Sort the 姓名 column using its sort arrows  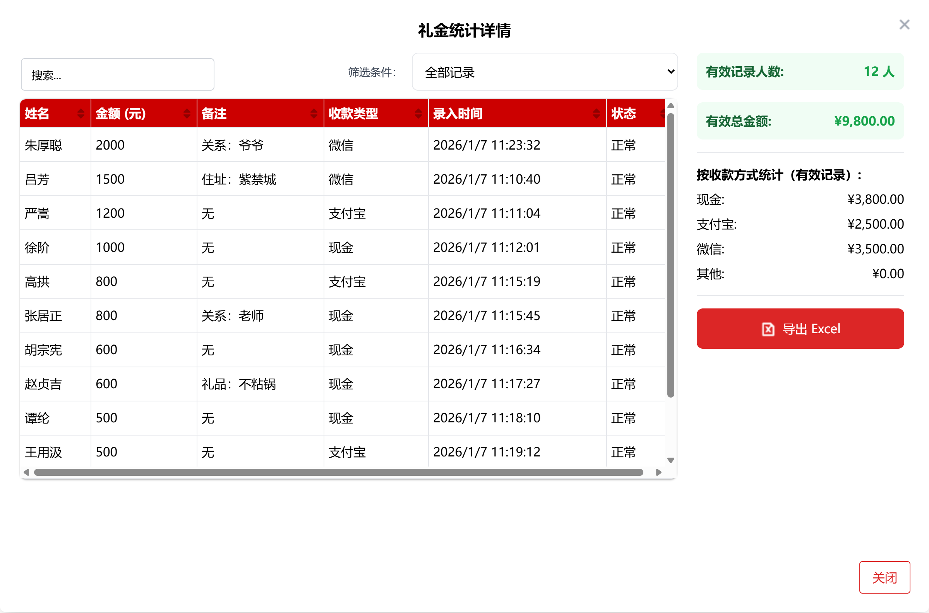[x=82, y=113]
